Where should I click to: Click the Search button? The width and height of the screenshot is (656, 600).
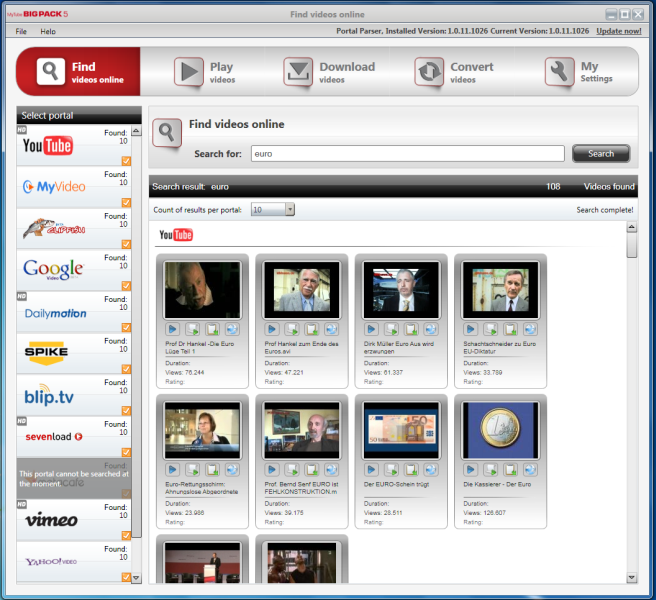click(601, 154)
